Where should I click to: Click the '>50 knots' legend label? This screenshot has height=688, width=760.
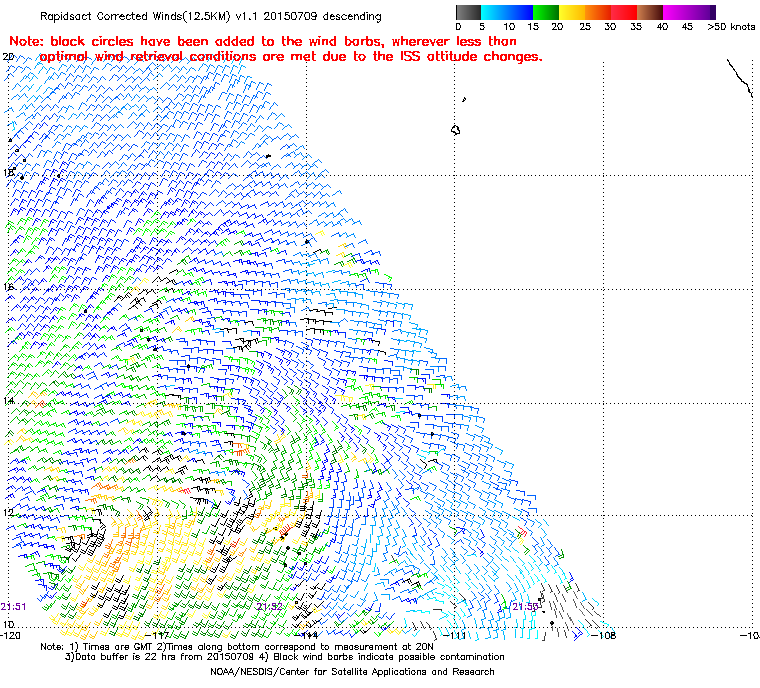click(731, 27)
